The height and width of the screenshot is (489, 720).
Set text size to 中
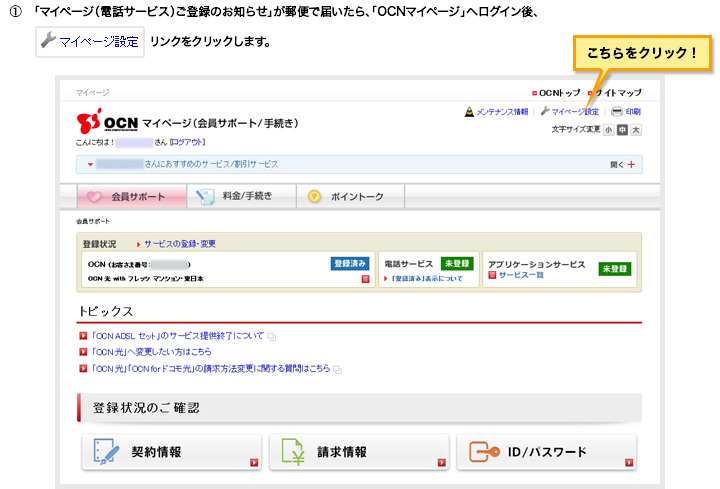622,130
